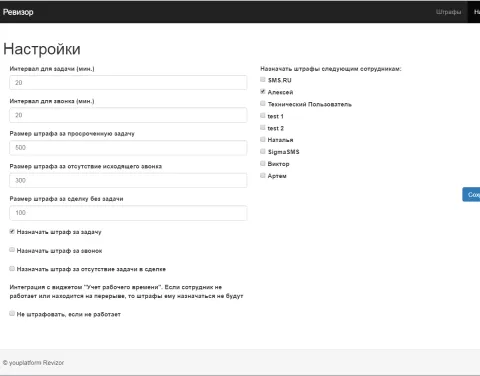
Task: Check Не штрафовать, если не работает
Action: pyautogui.click(x=12, y=313)
